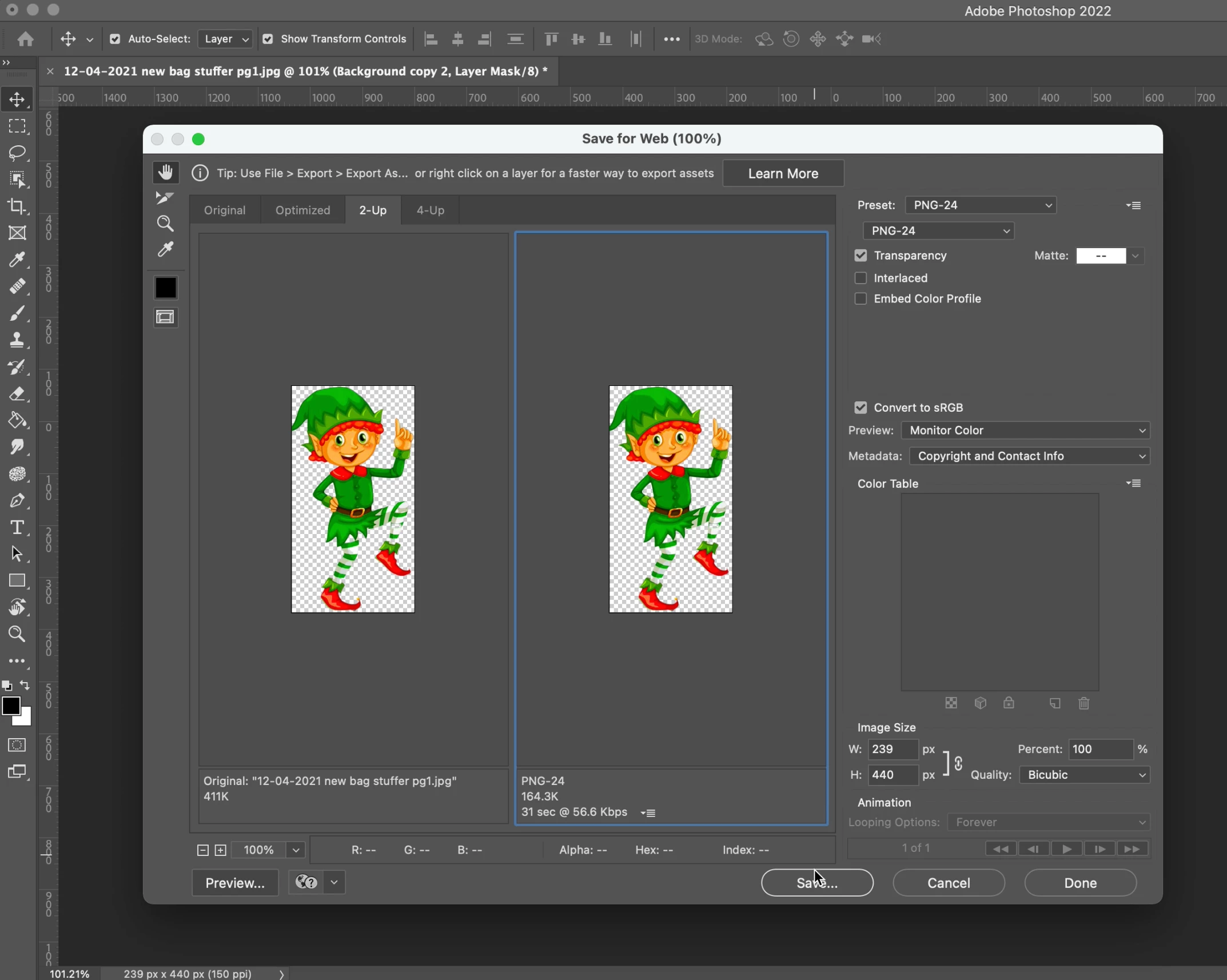
Task: Select the Eyedropper tool in dialog toolbar
Action: (x=166, y=250)
